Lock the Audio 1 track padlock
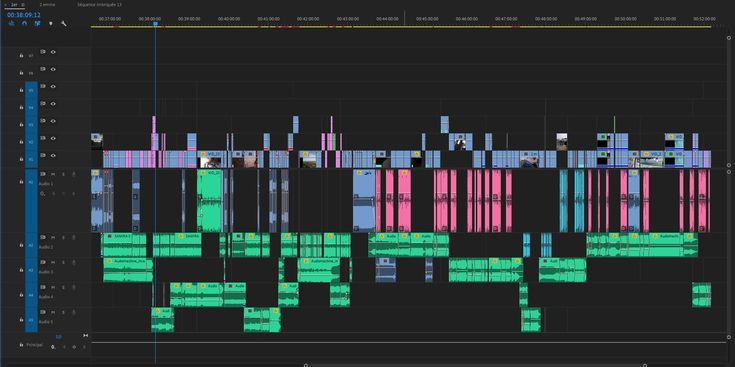735x367 pixels. pos(21,181)
